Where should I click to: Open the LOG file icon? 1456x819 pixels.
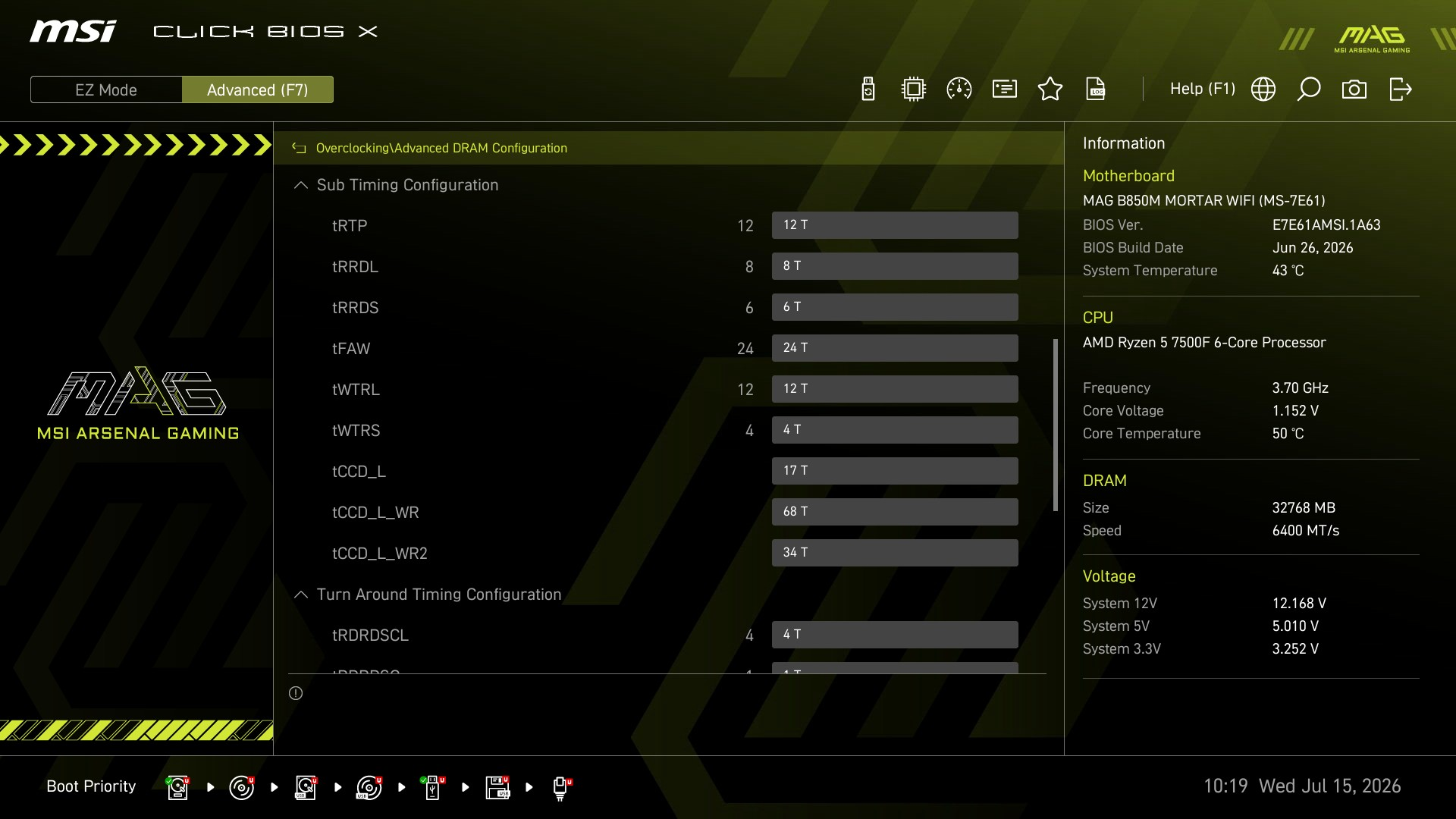(1096, 89)
